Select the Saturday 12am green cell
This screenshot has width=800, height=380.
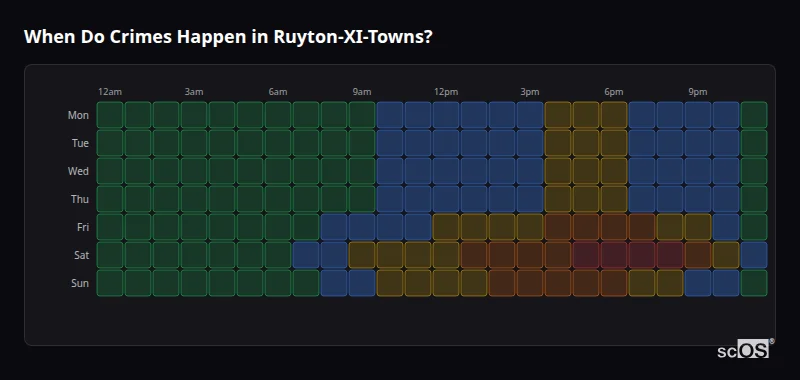[110, 255]
